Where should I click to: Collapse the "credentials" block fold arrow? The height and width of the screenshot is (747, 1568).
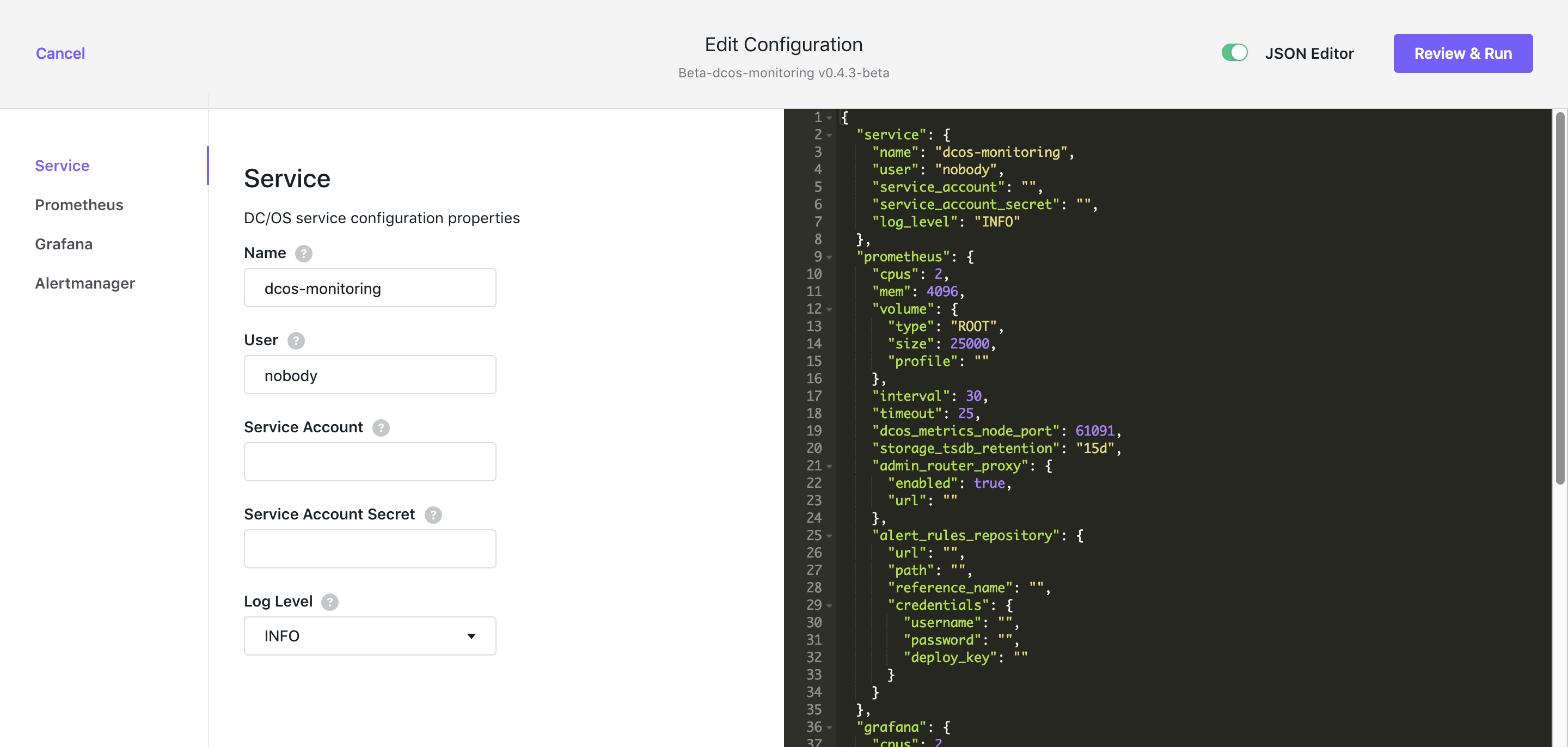pos(830,606)
